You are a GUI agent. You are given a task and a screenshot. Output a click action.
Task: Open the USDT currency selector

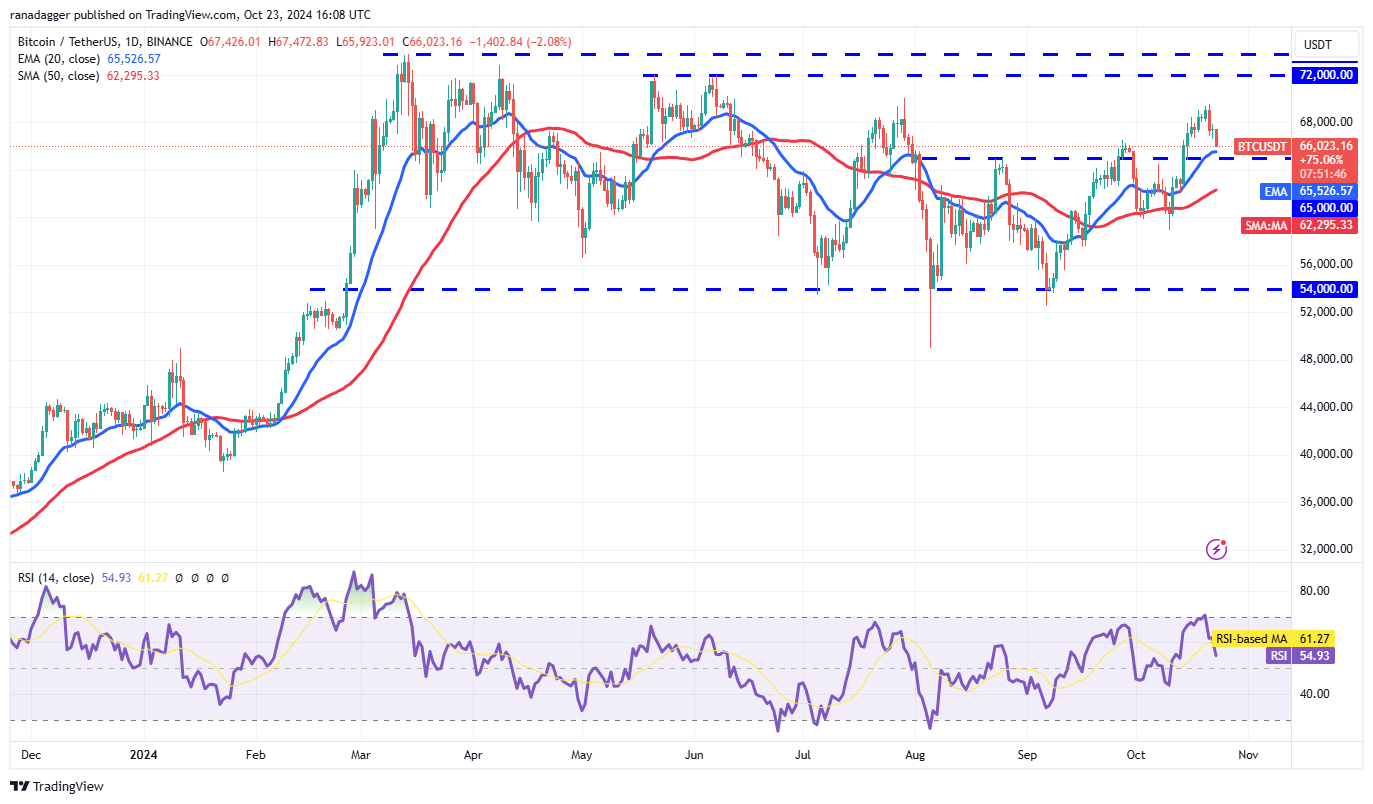tap(1327, 44)
